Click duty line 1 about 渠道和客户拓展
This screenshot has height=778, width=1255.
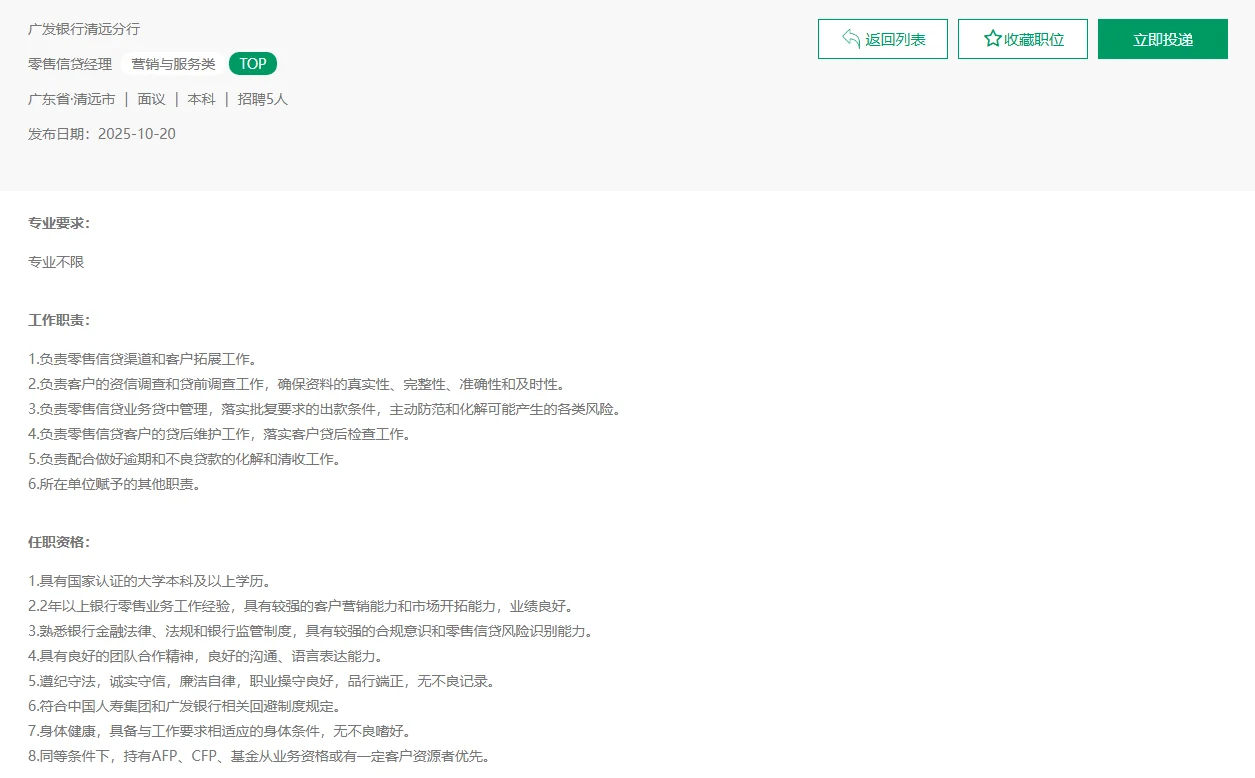pyautogui.click(x=143, y=359)
